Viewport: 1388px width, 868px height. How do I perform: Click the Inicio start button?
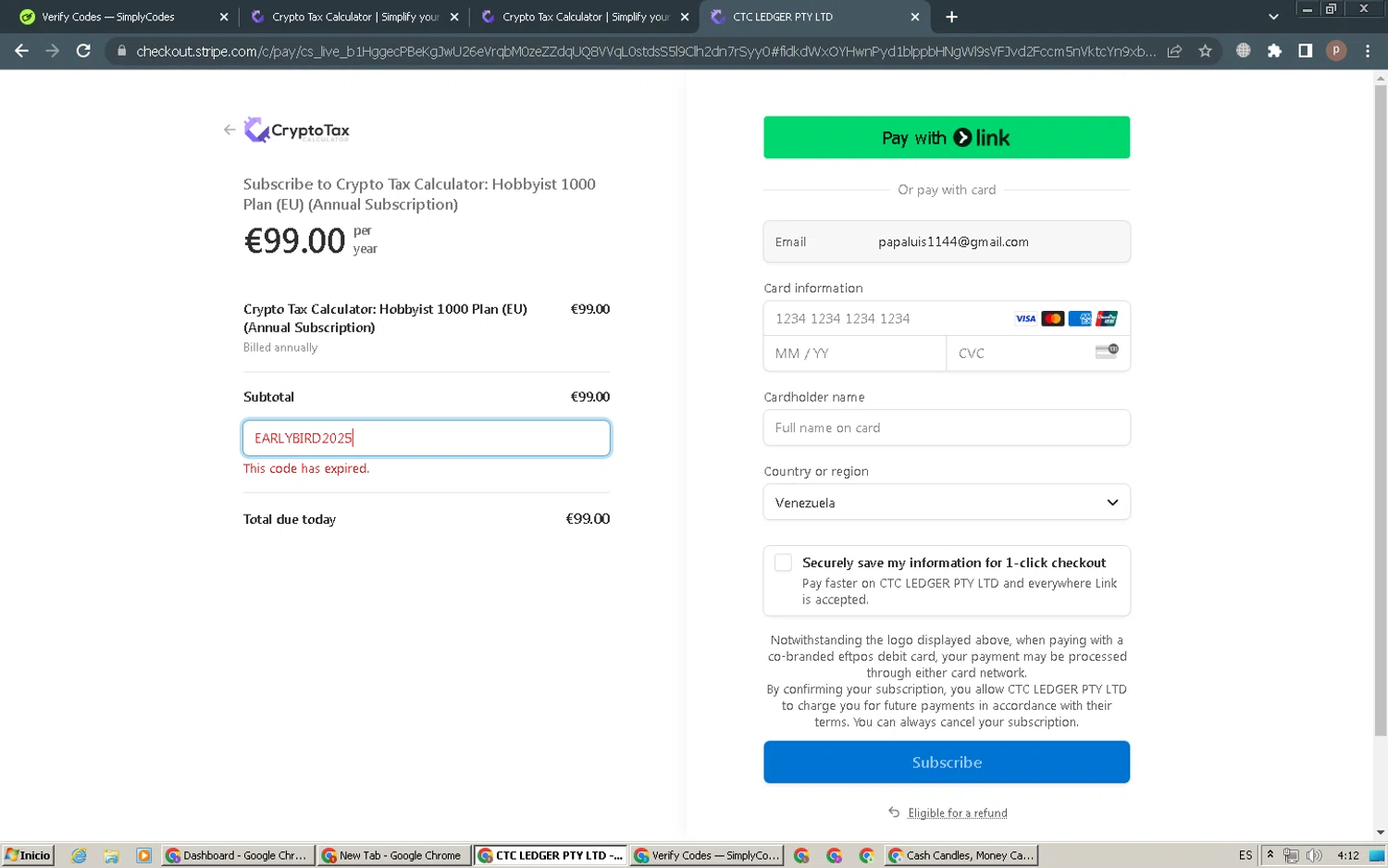(x=28, y=856)
